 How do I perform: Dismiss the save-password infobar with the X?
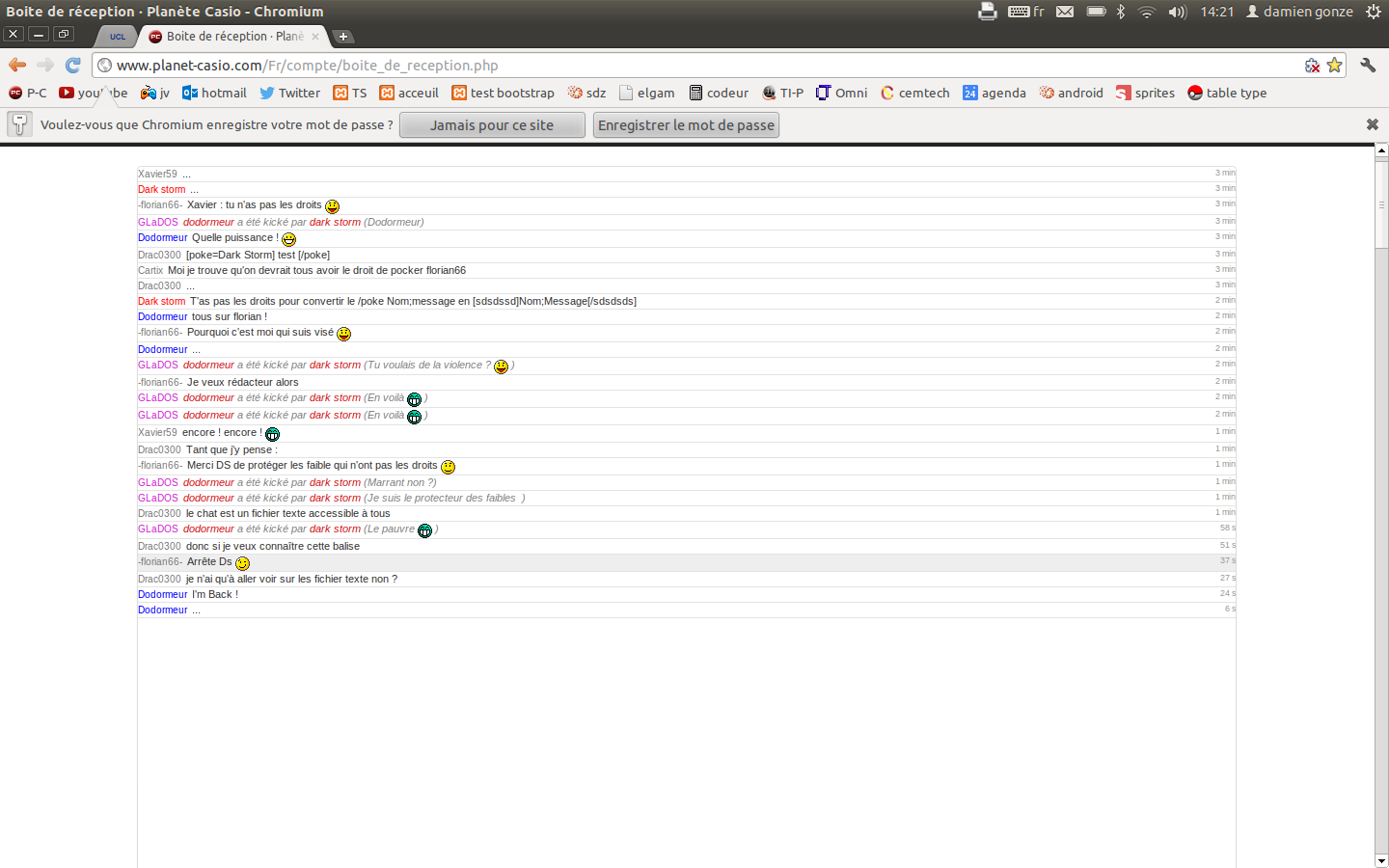pyautogui.click(x=1373, y=124)
